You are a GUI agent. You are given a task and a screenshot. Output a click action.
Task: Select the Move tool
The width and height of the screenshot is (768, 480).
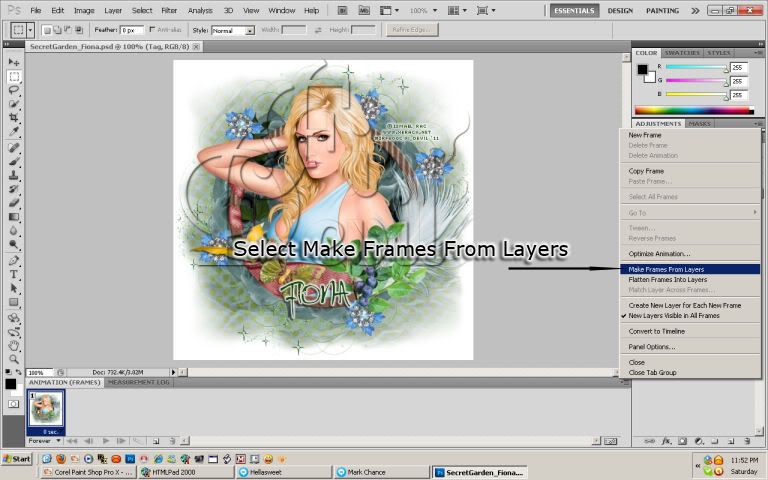point(14,62)
